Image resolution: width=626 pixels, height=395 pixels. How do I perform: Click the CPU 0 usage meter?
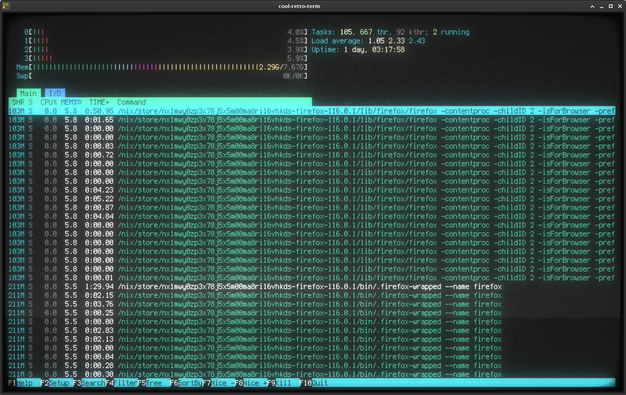tap(166, 32)
